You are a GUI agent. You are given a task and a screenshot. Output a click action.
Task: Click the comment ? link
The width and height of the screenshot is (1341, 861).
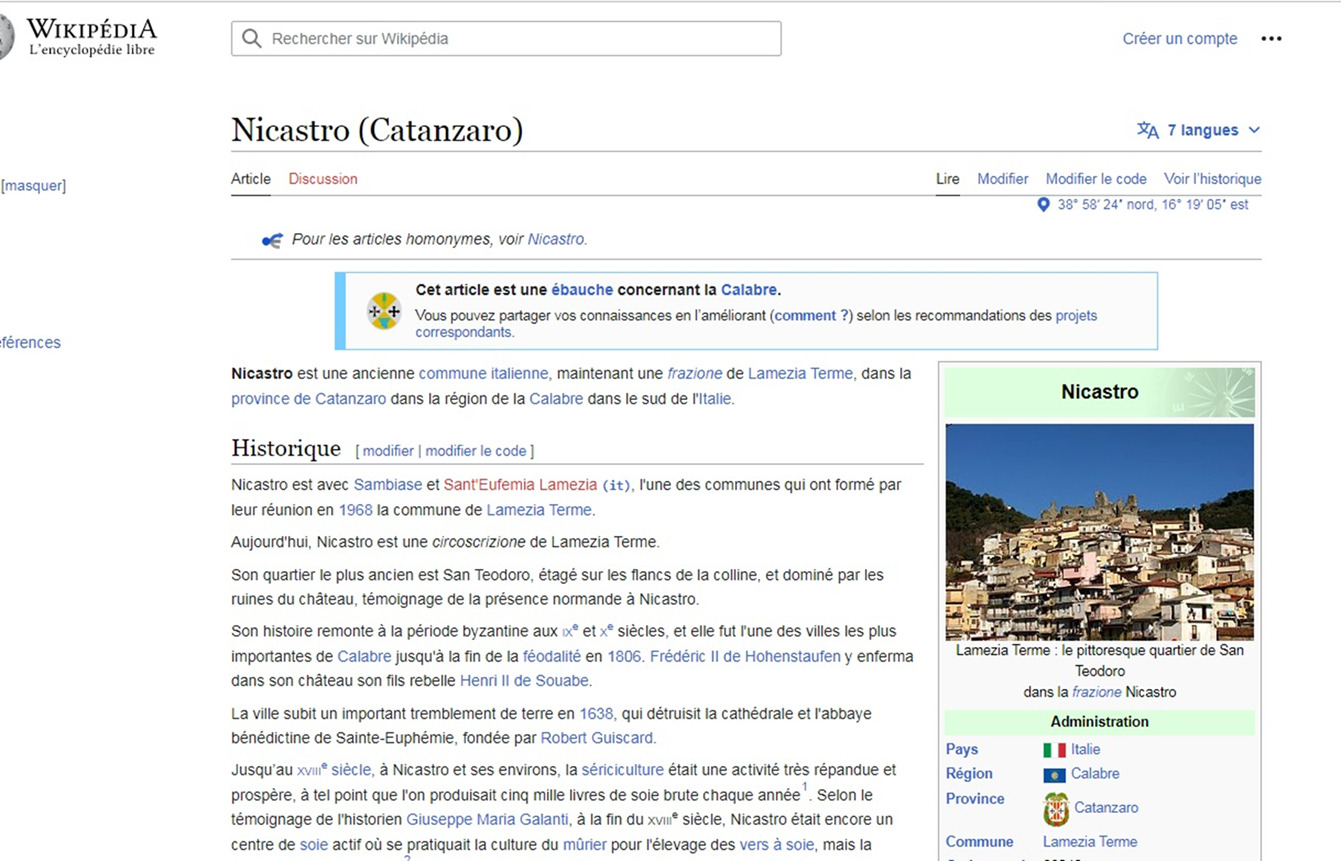coord(811,316)
